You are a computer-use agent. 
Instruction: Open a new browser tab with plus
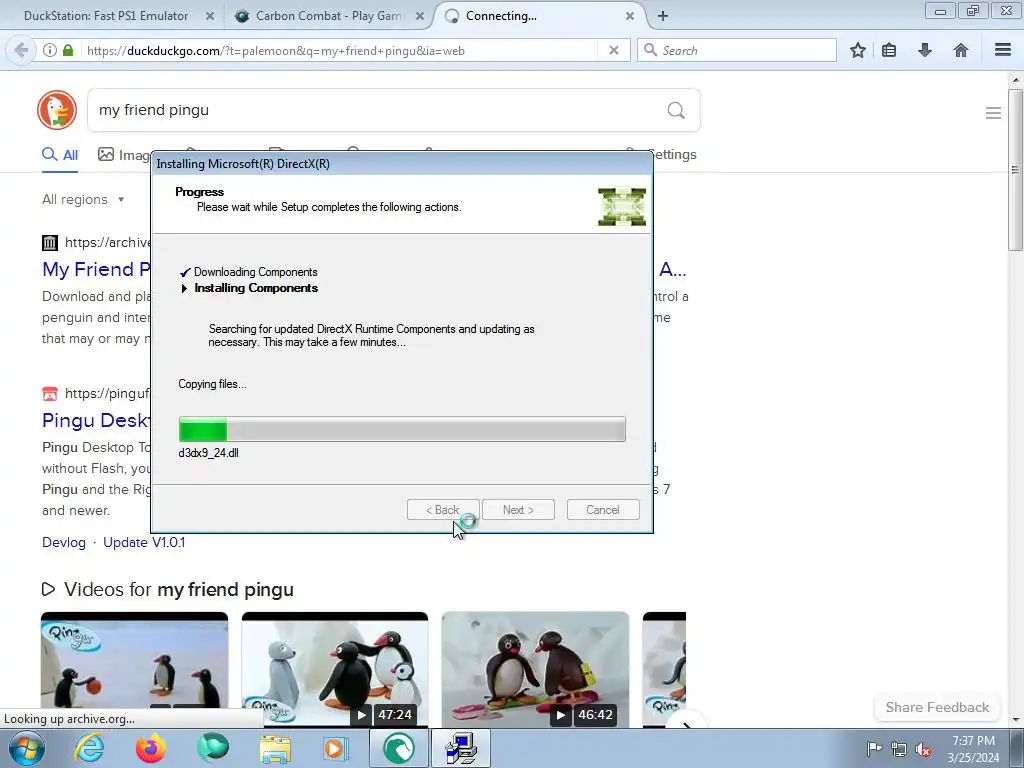pyautogui.click(x=663, y=16)
